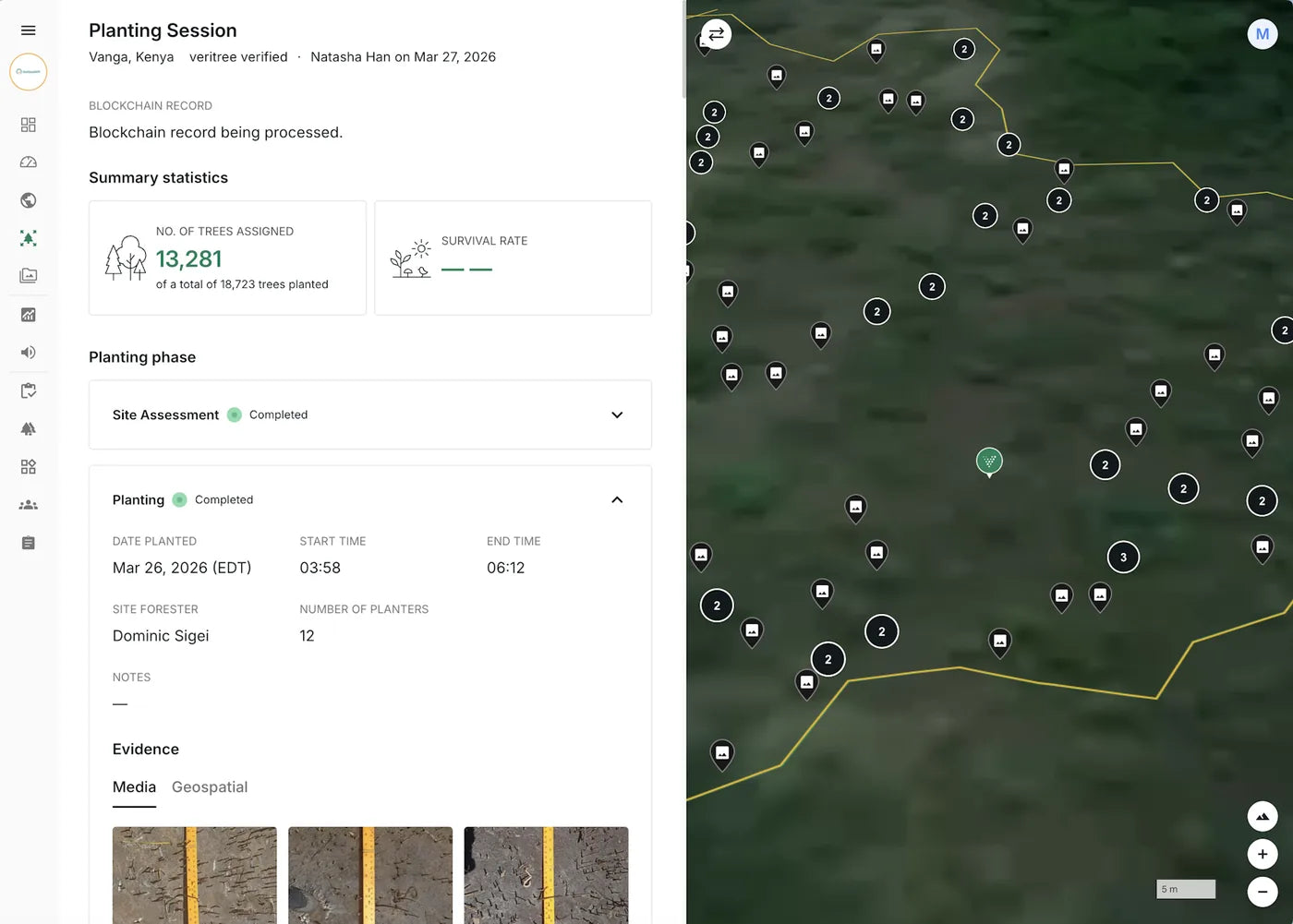The width and height of the screenshot is (1293, 924).
Task: Click the trees icon in Trees Assigned card
Action: tap(126, 258)
